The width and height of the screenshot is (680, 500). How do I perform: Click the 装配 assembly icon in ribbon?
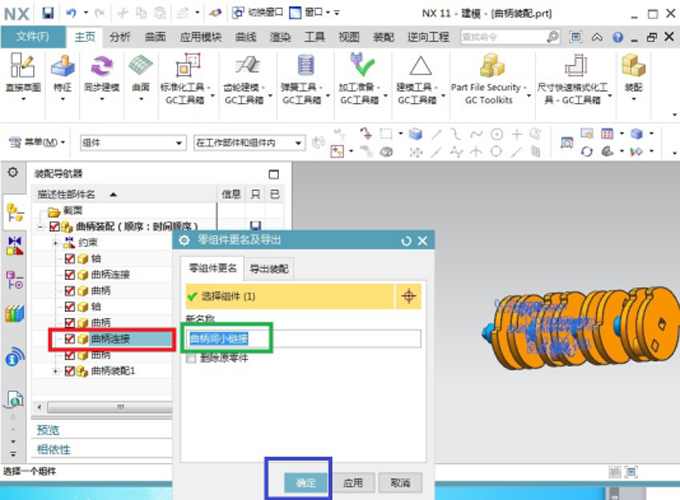[x=633, y=73]
